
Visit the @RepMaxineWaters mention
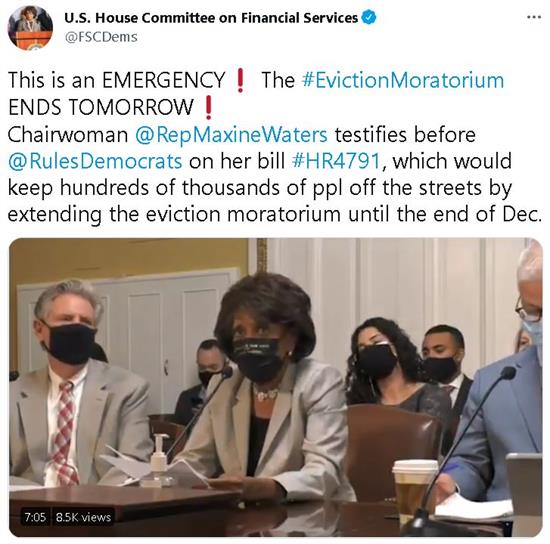pyautogui.click(x=231, y=134)
